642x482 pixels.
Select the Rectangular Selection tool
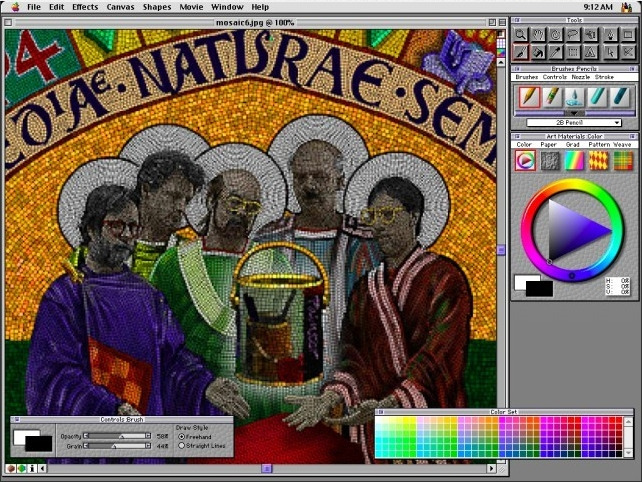pyautogui.click(x=573, y=52)
